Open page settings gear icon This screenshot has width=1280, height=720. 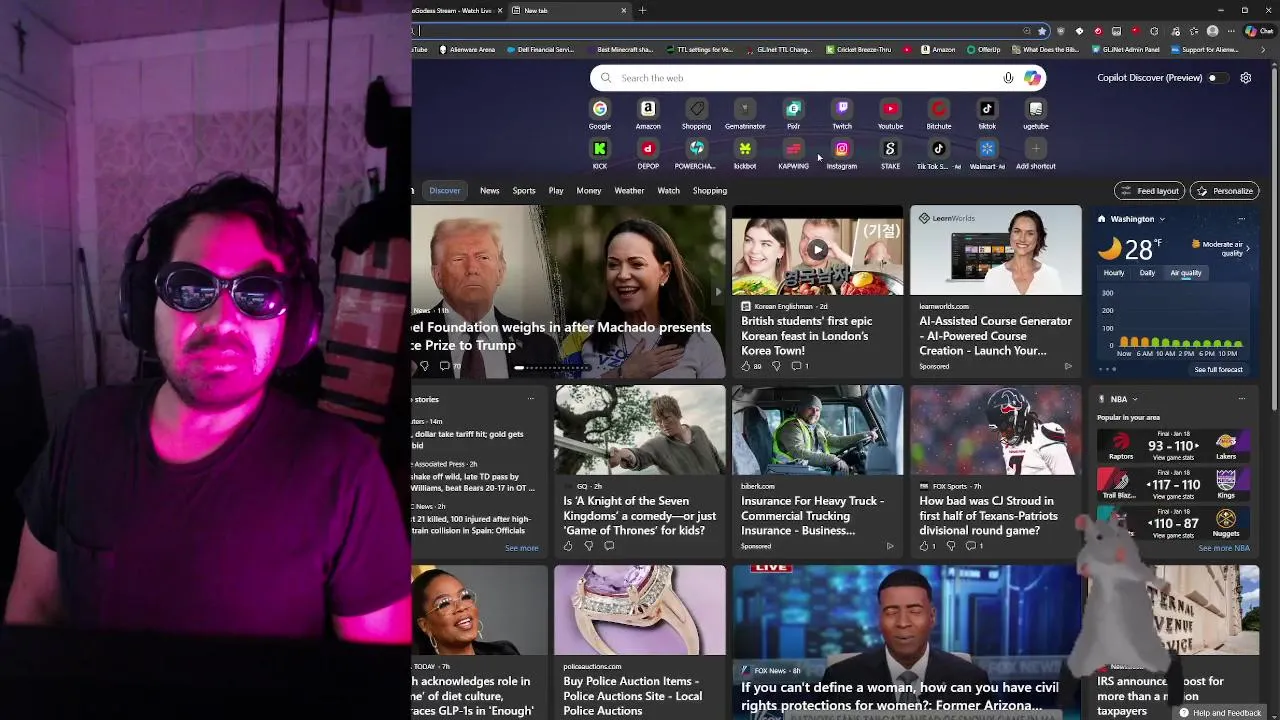(x=1246, y=78)
